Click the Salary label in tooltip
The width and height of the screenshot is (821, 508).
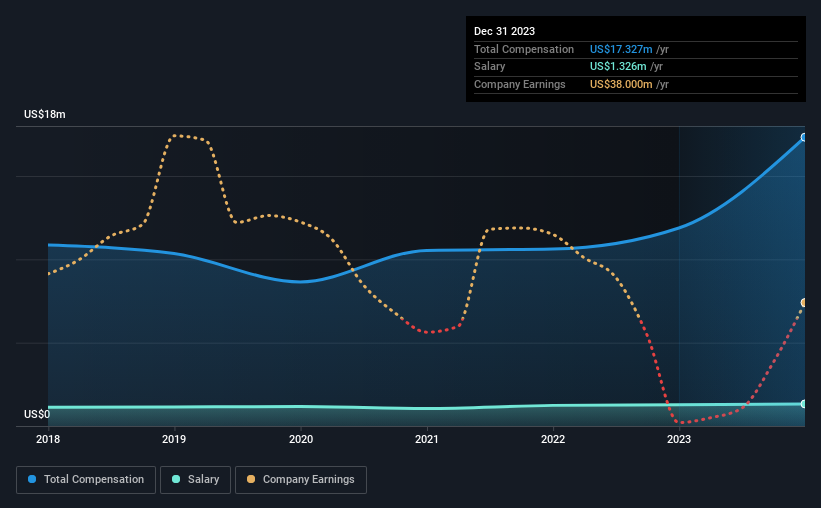pos(490,67)
